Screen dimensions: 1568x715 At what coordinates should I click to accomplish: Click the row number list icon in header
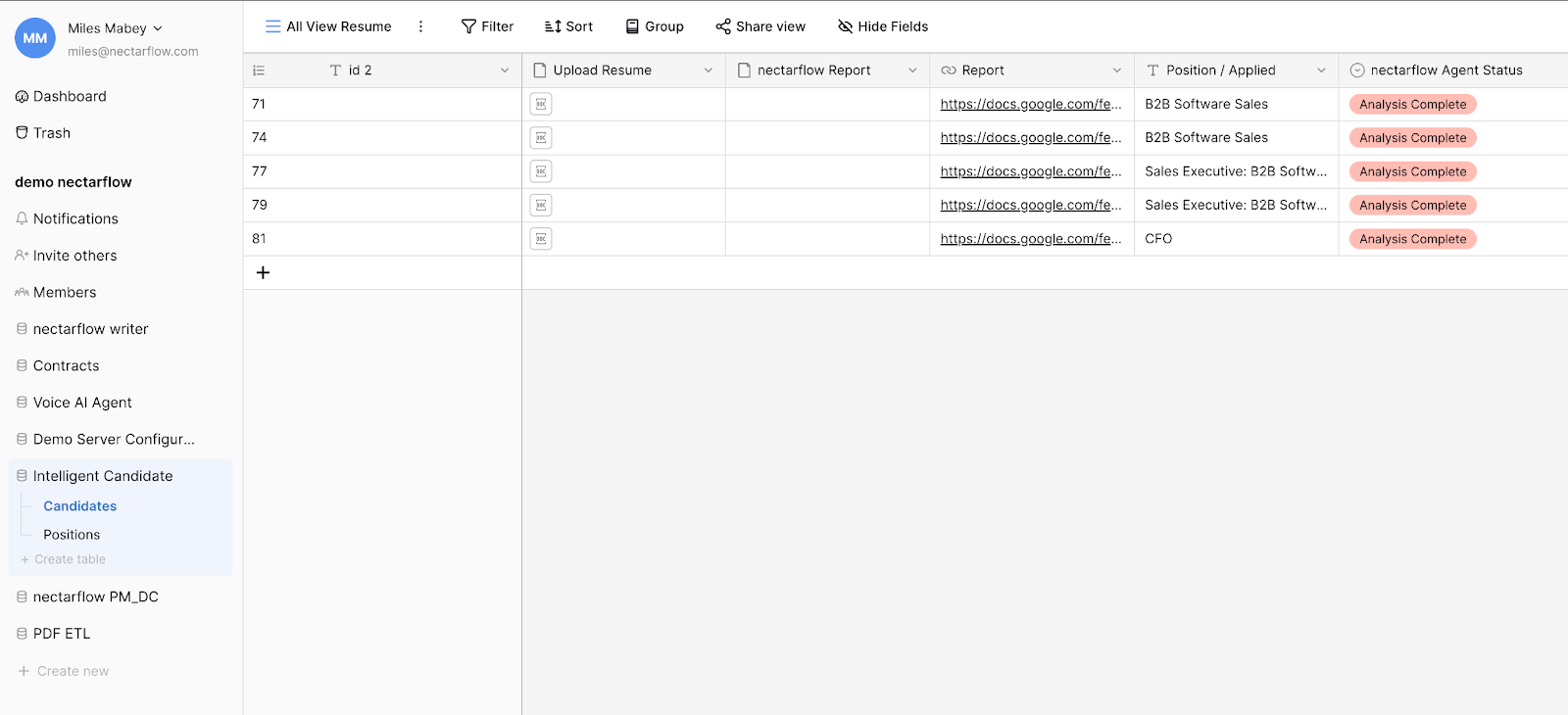click(x=259, y=71)
